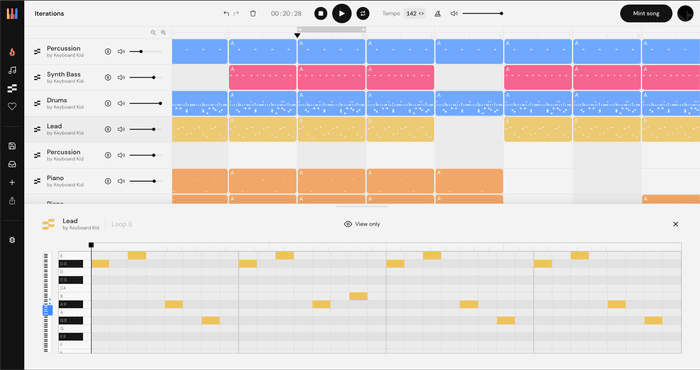Adjust tempo using the 142 stepper arrows
Screen dimensions: 700x370
click(421, 13)
